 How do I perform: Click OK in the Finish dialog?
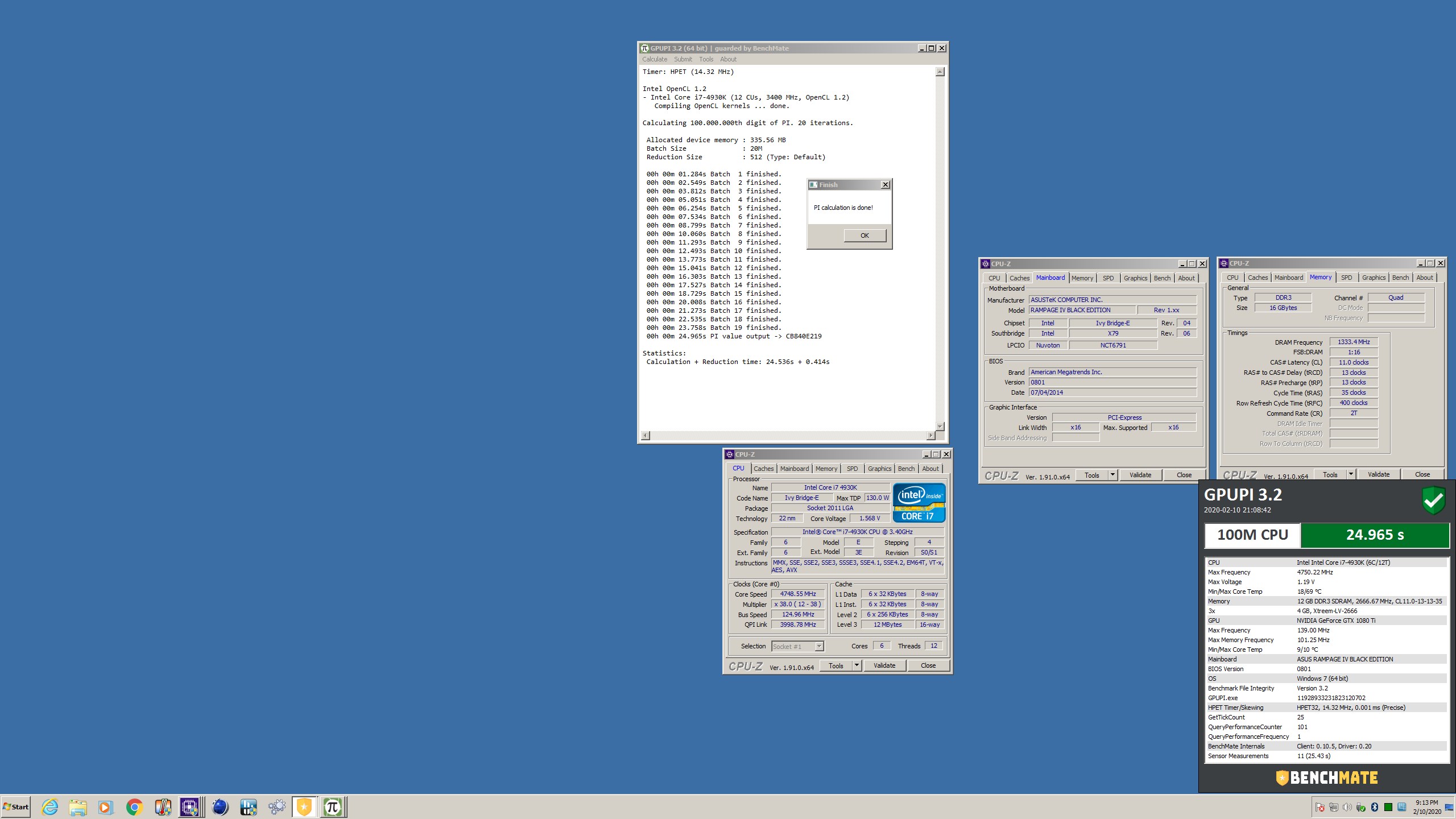(864, 235)
